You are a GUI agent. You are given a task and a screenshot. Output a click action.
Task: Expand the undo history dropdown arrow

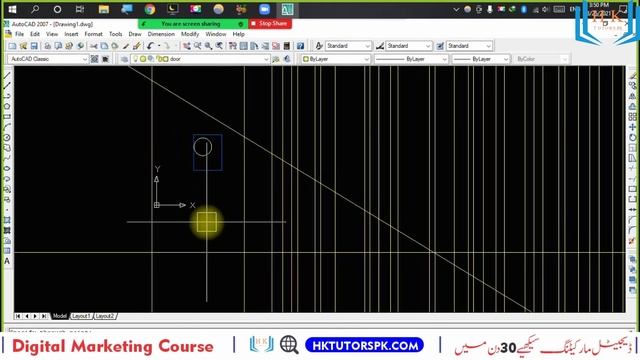159,46
